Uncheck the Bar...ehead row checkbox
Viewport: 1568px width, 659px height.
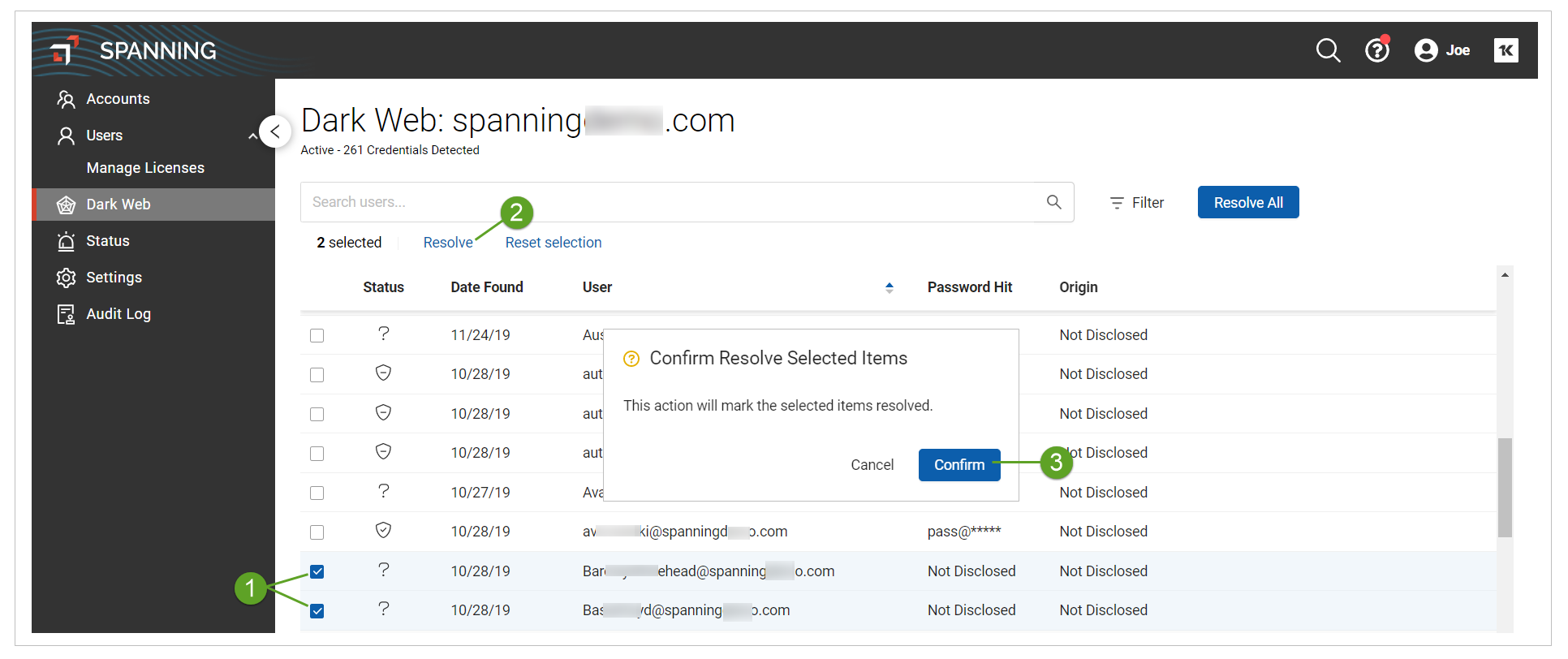[x=317, y=572]
